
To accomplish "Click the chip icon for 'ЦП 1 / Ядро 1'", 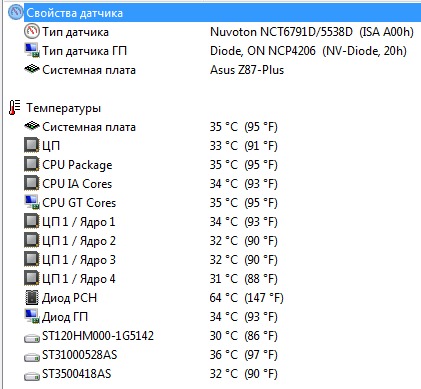I will coord(32,221).
